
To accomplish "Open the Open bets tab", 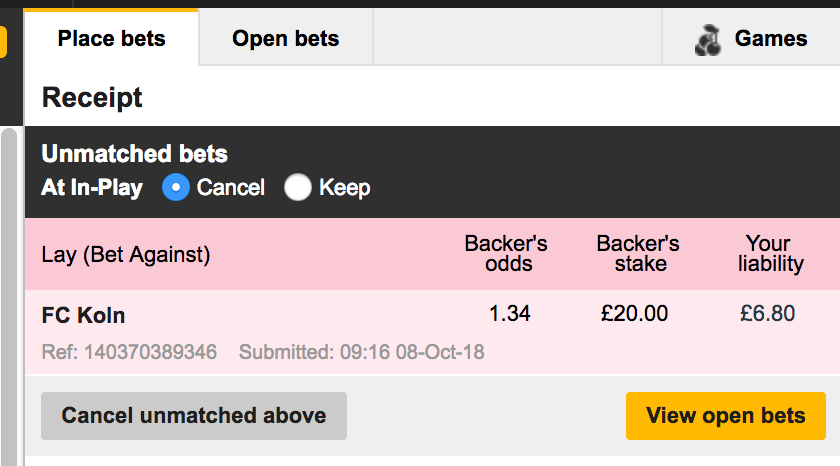I will point(286,39).
